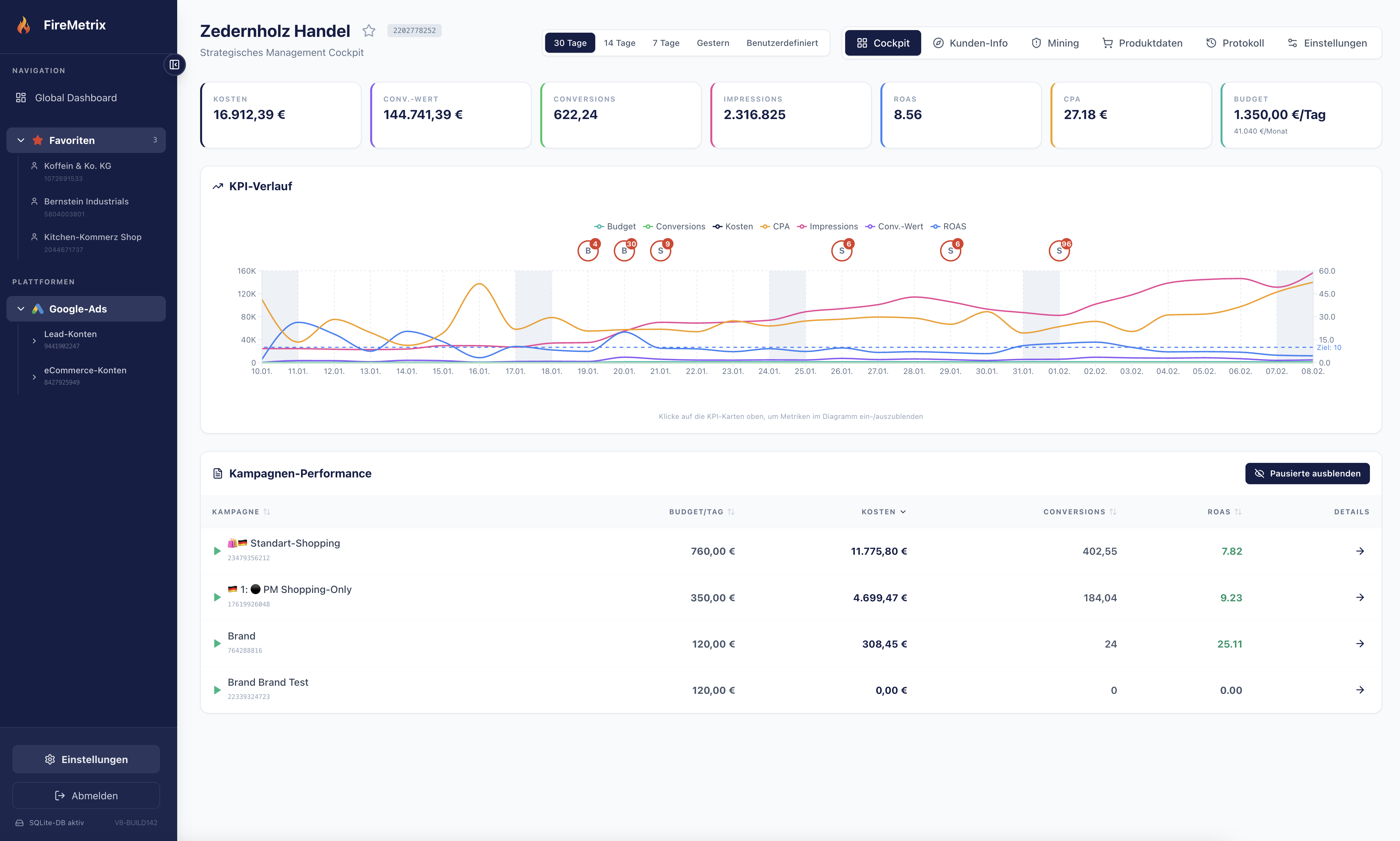
Task: Collapse the Favoriten section
Action: point(20,140)
